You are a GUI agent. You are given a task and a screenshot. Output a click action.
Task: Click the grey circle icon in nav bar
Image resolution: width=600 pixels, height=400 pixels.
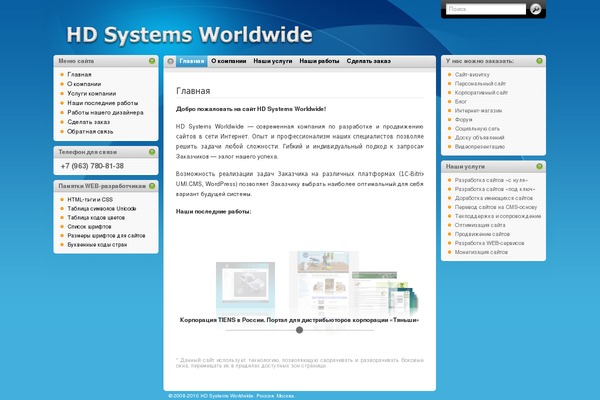pos(171,61)
